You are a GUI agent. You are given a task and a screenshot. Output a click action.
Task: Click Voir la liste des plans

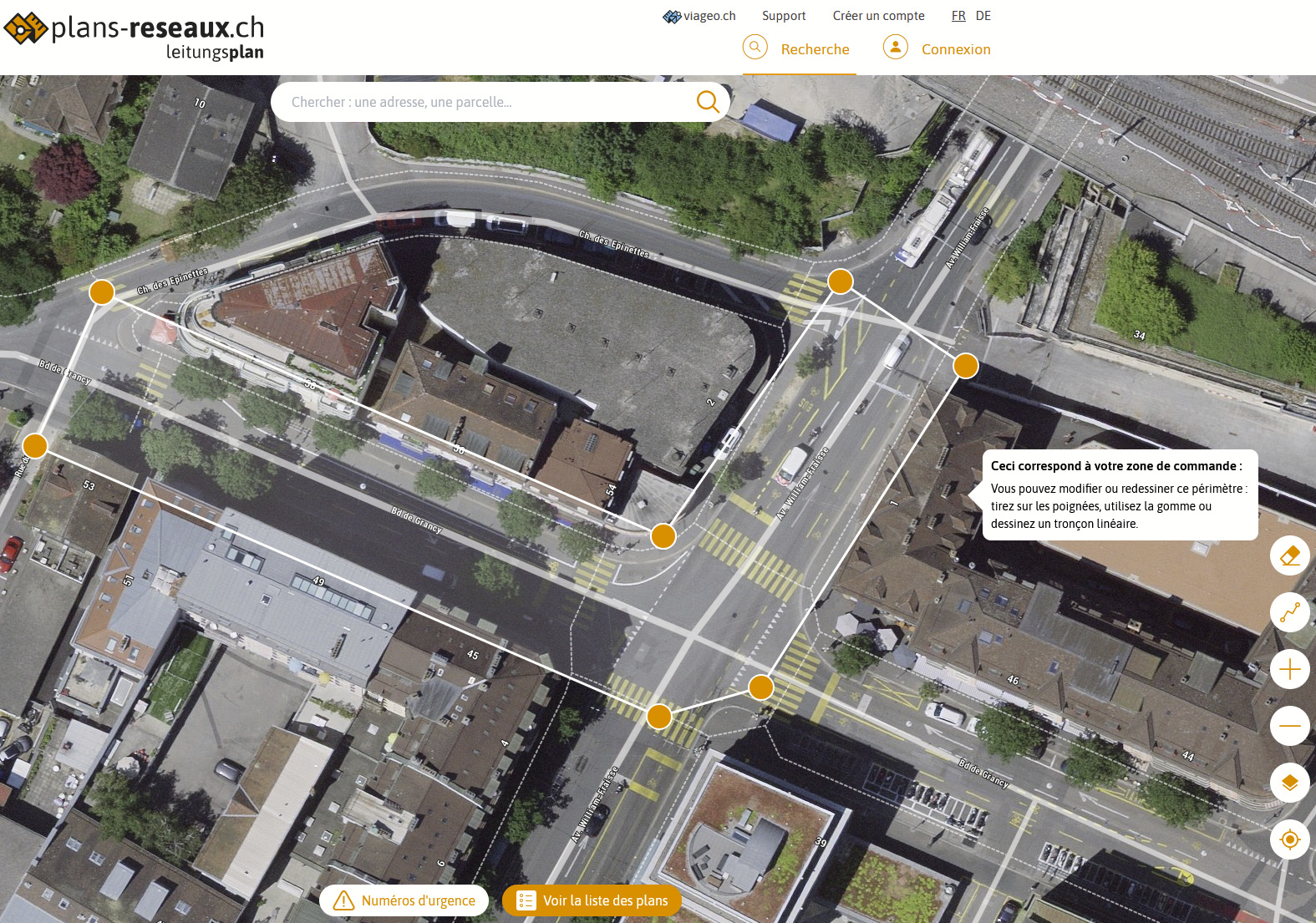[592, 900]
